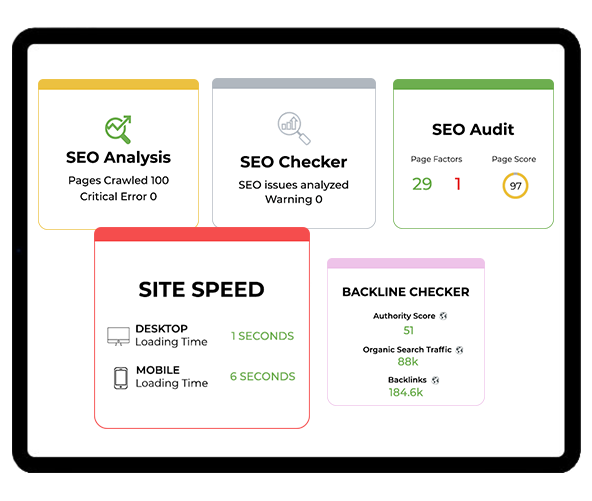This screenshot has height=501, width=592.
Task: Click the 88k organic traffic value
Action: (x=408, y=362)
